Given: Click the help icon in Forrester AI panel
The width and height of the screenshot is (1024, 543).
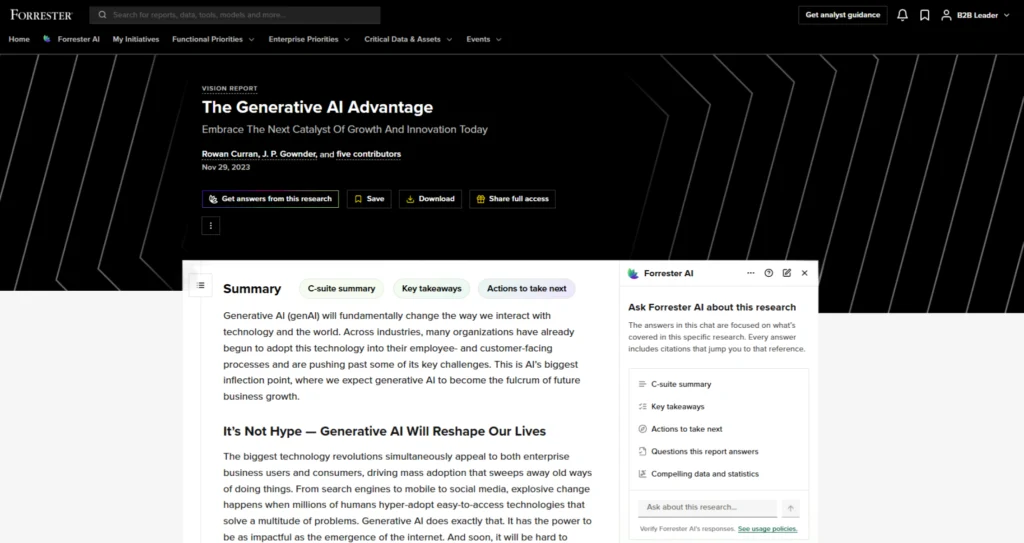Looking at the screenshot, I should (x=769, y=273).
